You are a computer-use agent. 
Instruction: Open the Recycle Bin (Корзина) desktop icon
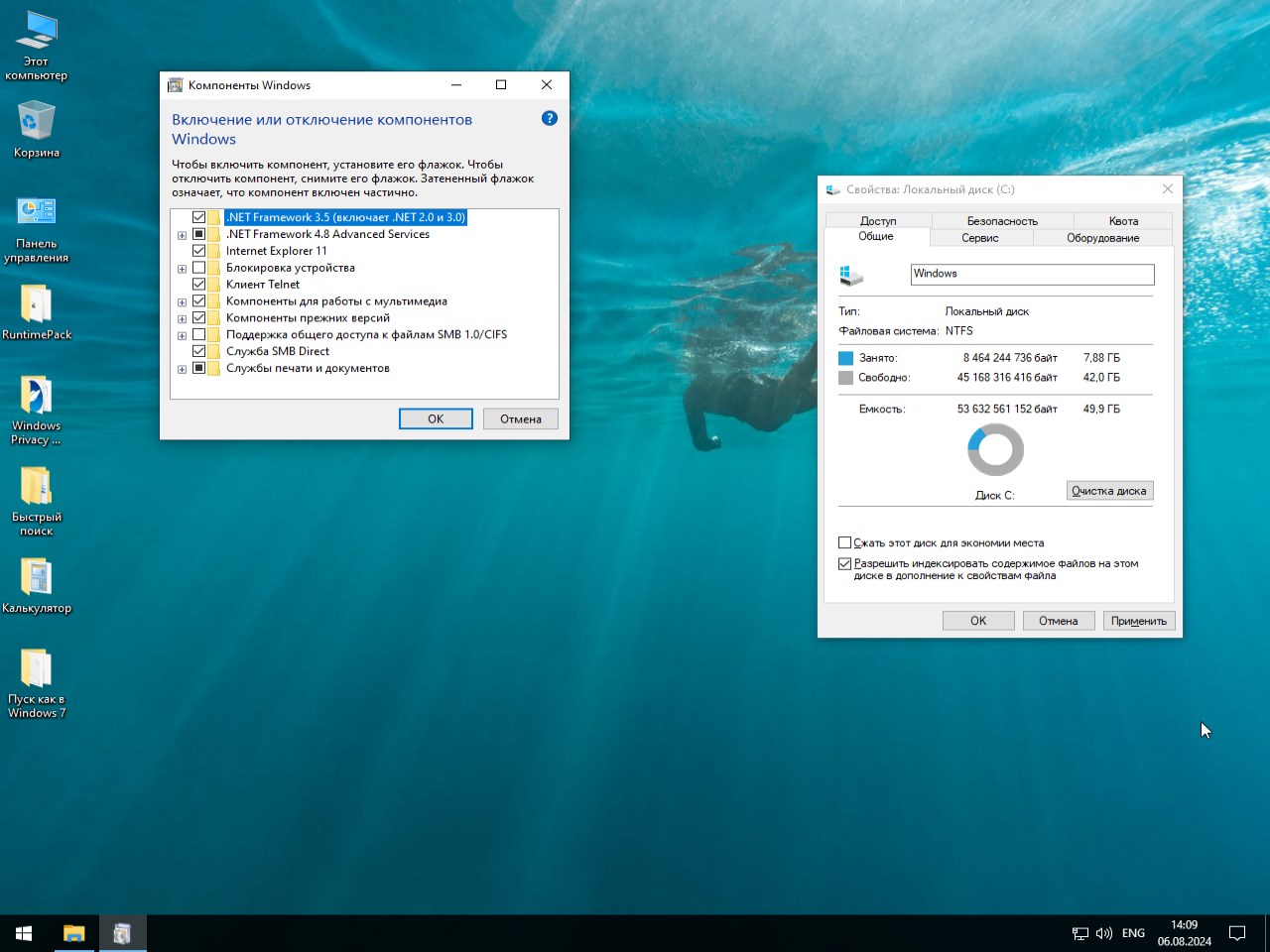click(x=37, y=123)
